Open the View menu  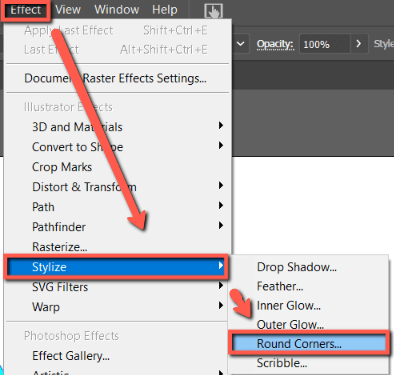click(68, 10)
